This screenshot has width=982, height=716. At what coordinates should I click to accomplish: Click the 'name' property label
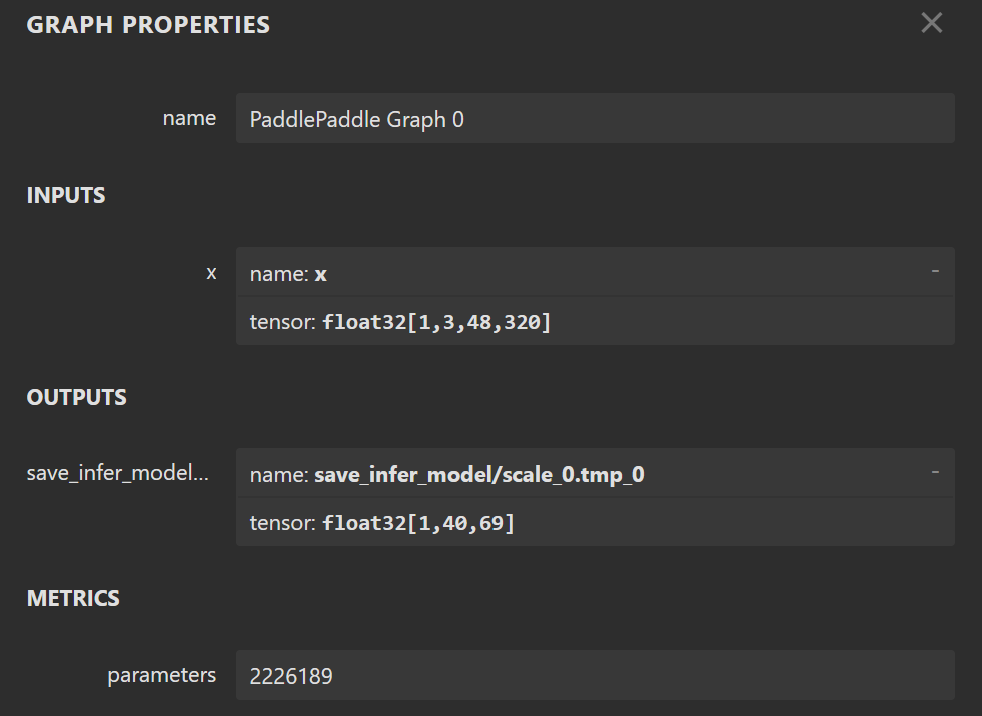click(189, 118)
